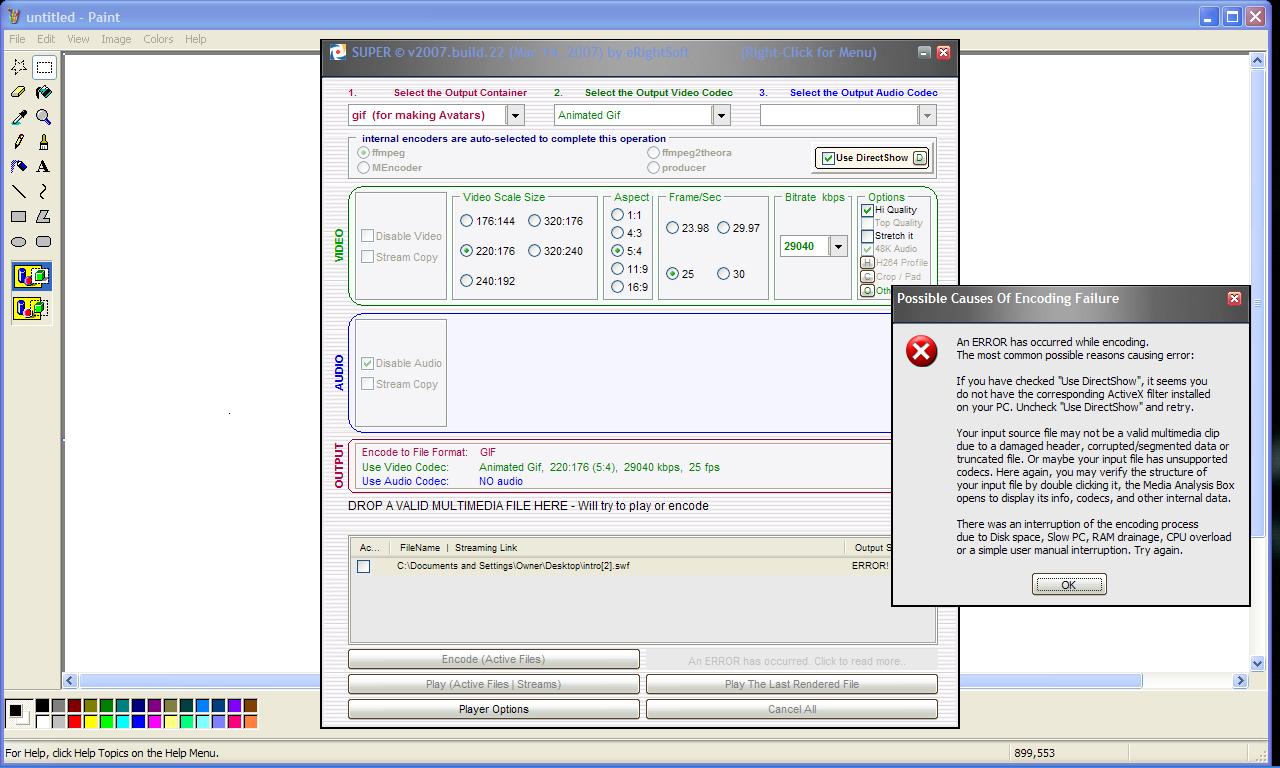Viewport: 1280px width, 768px height.
Task: Select the Eraser tool
Action: (18, 92)
